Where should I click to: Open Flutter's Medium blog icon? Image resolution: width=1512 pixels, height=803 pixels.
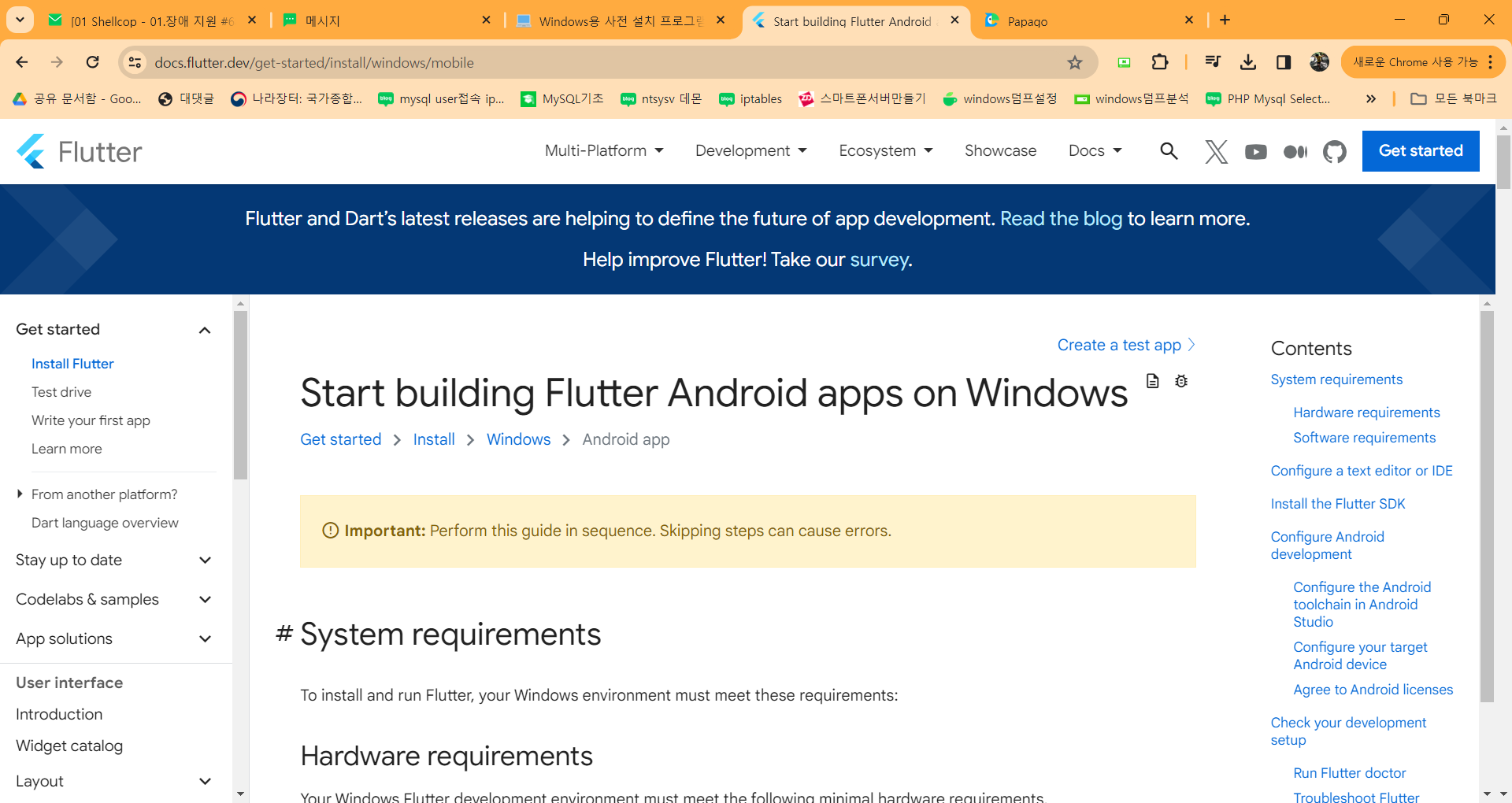1295,152
